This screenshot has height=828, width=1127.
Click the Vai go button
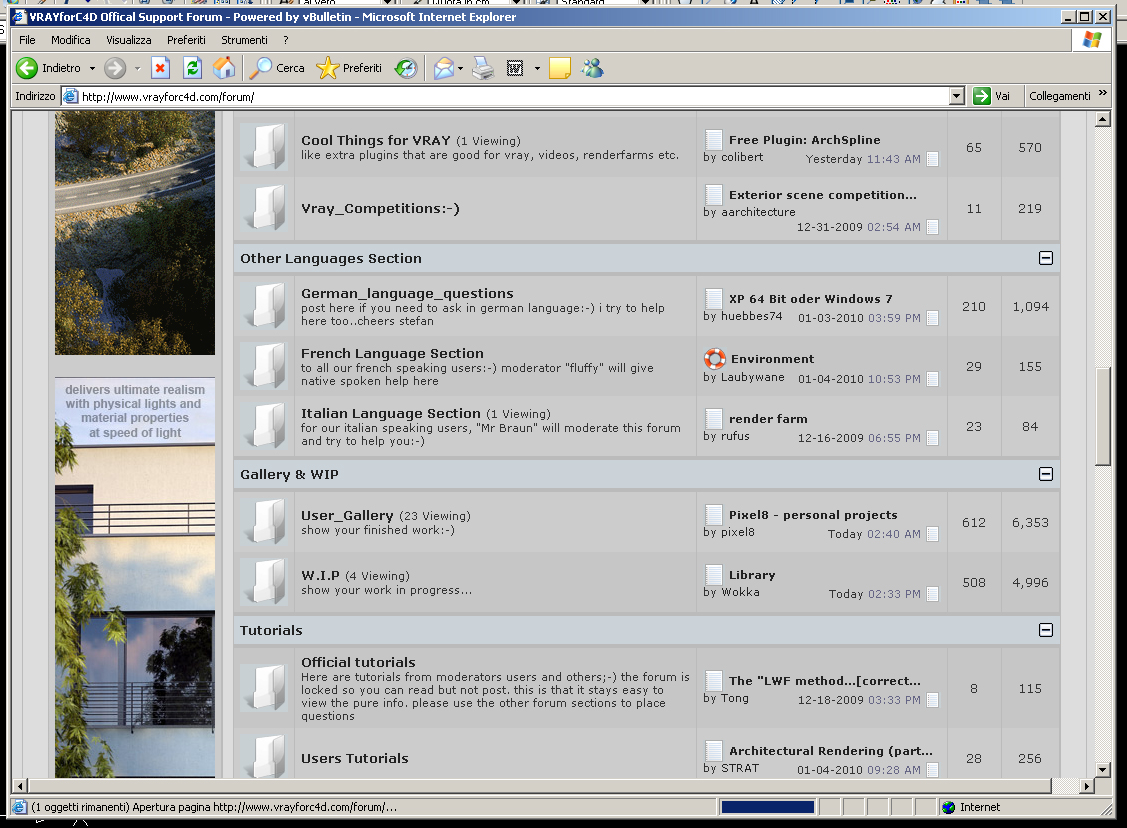993,96
